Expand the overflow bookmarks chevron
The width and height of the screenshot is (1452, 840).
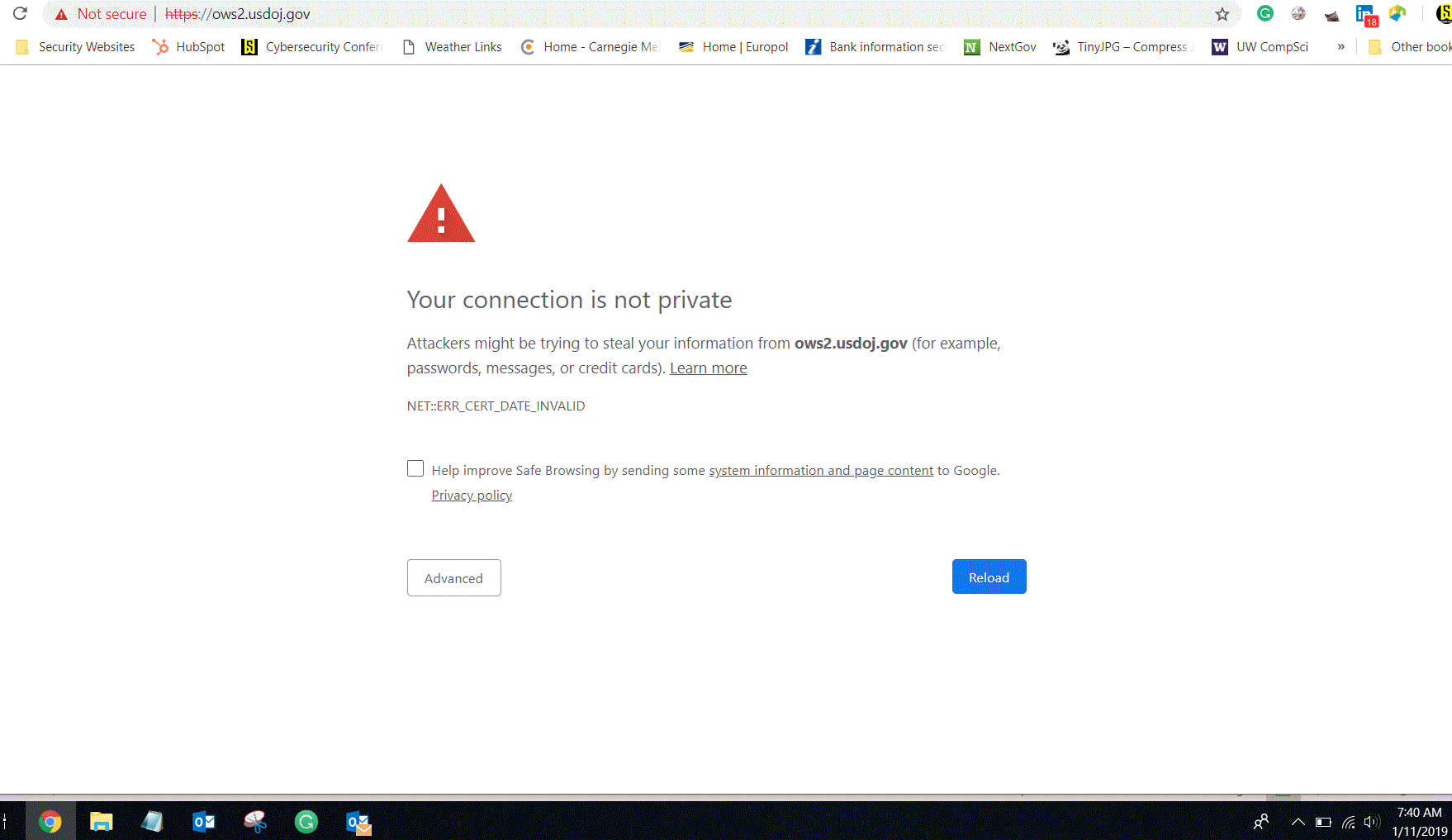[x=1340, y=47]
